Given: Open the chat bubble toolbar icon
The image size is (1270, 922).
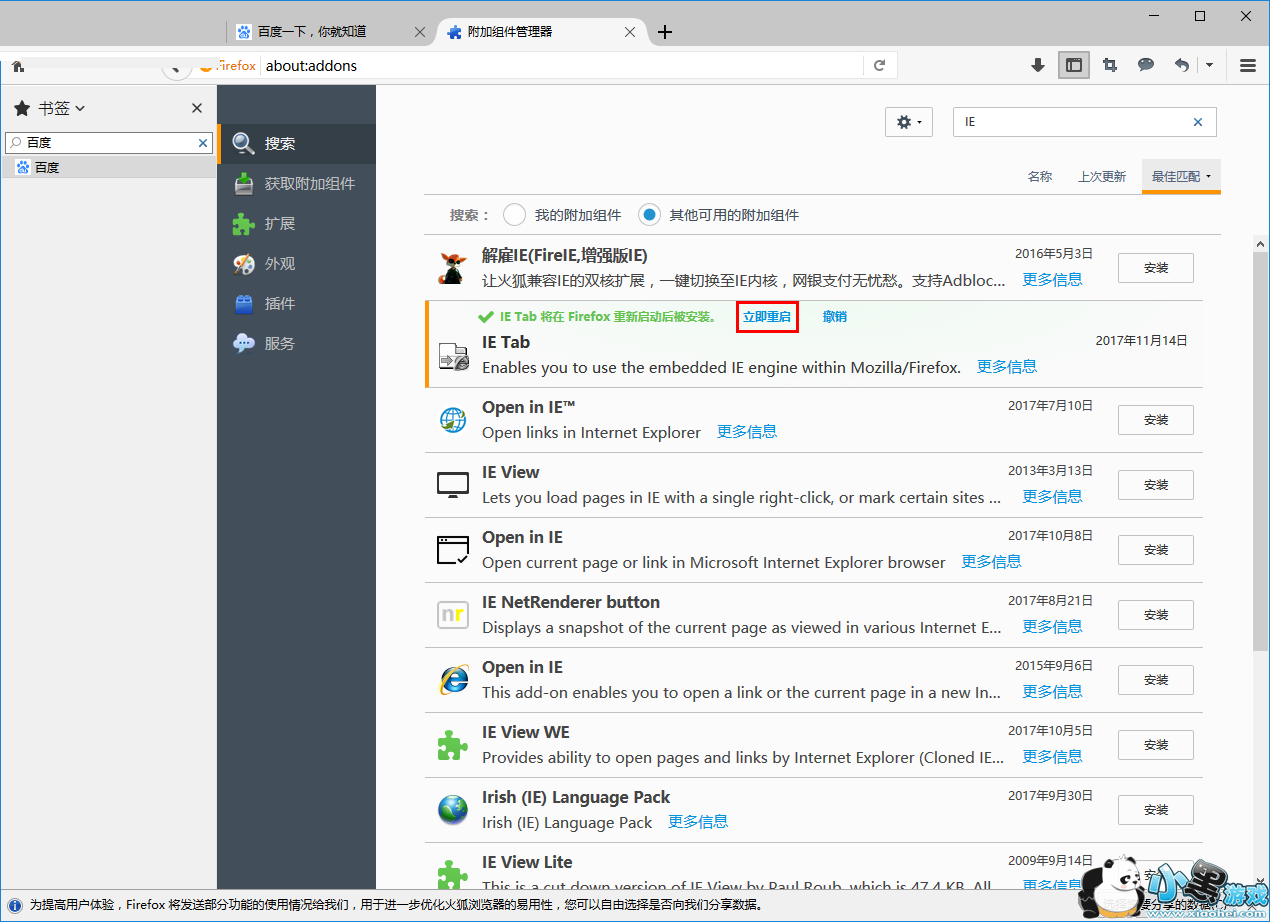Looking at the screenshot, I should (1146, 65).
